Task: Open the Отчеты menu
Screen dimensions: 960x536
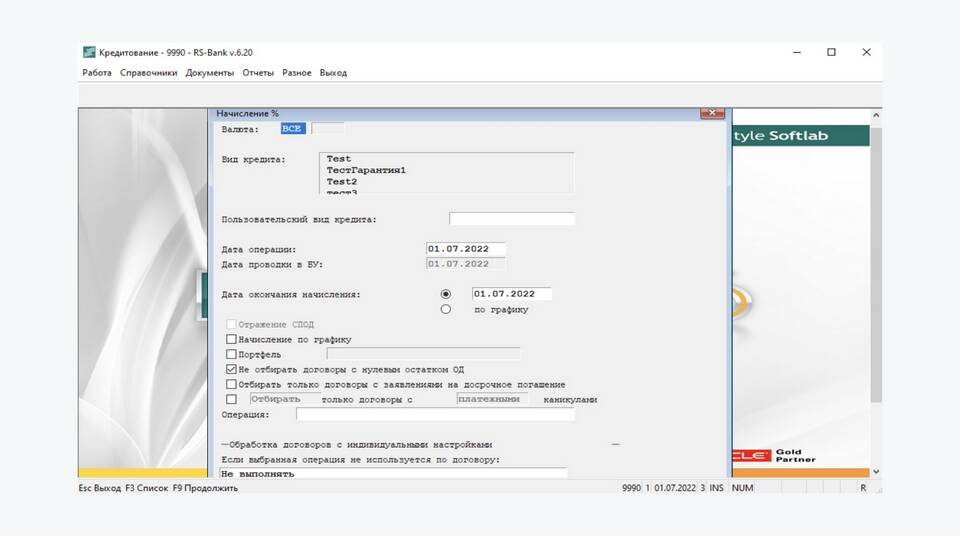Action: click(258, 73)
